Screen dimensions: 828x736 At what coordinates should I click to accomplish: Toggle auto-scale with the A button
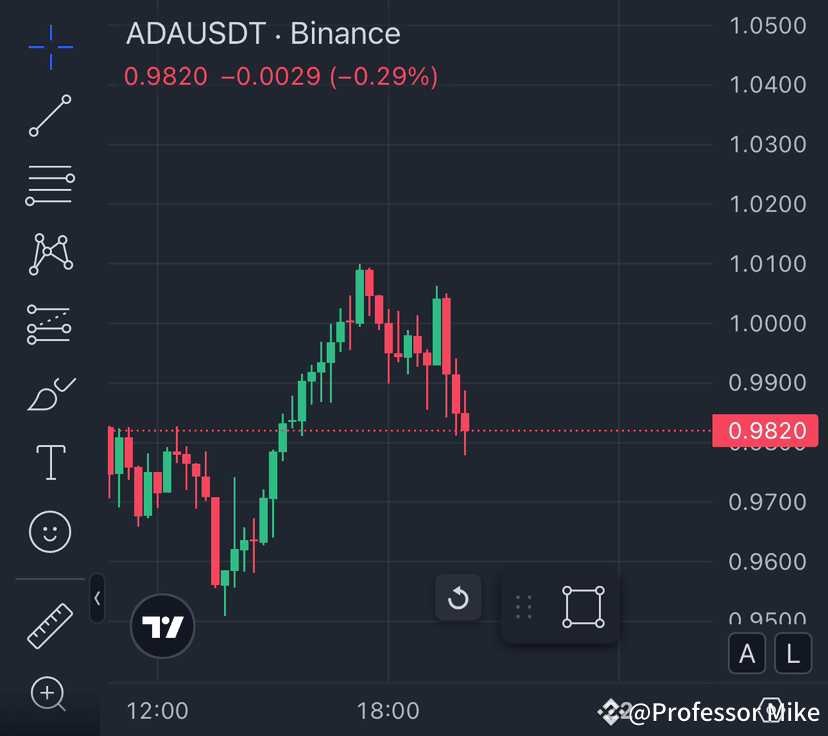coord(747,653)
